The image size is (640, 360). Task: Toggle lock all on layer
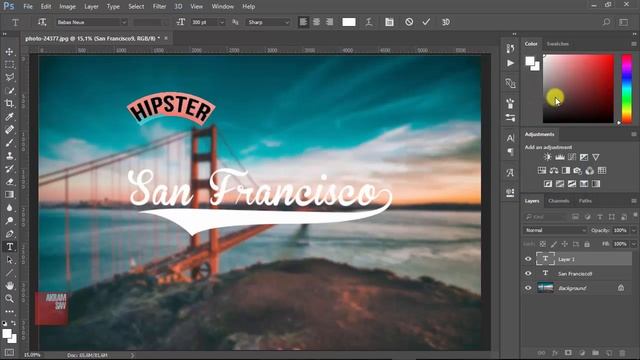(587, 244)
